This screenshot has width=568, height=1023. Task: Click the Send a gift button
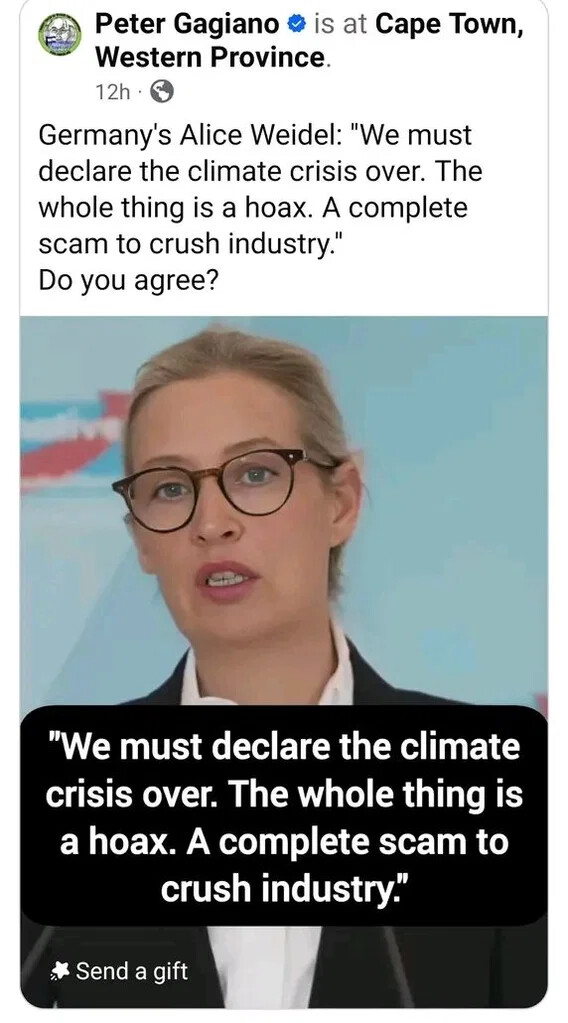pos(119,971)
